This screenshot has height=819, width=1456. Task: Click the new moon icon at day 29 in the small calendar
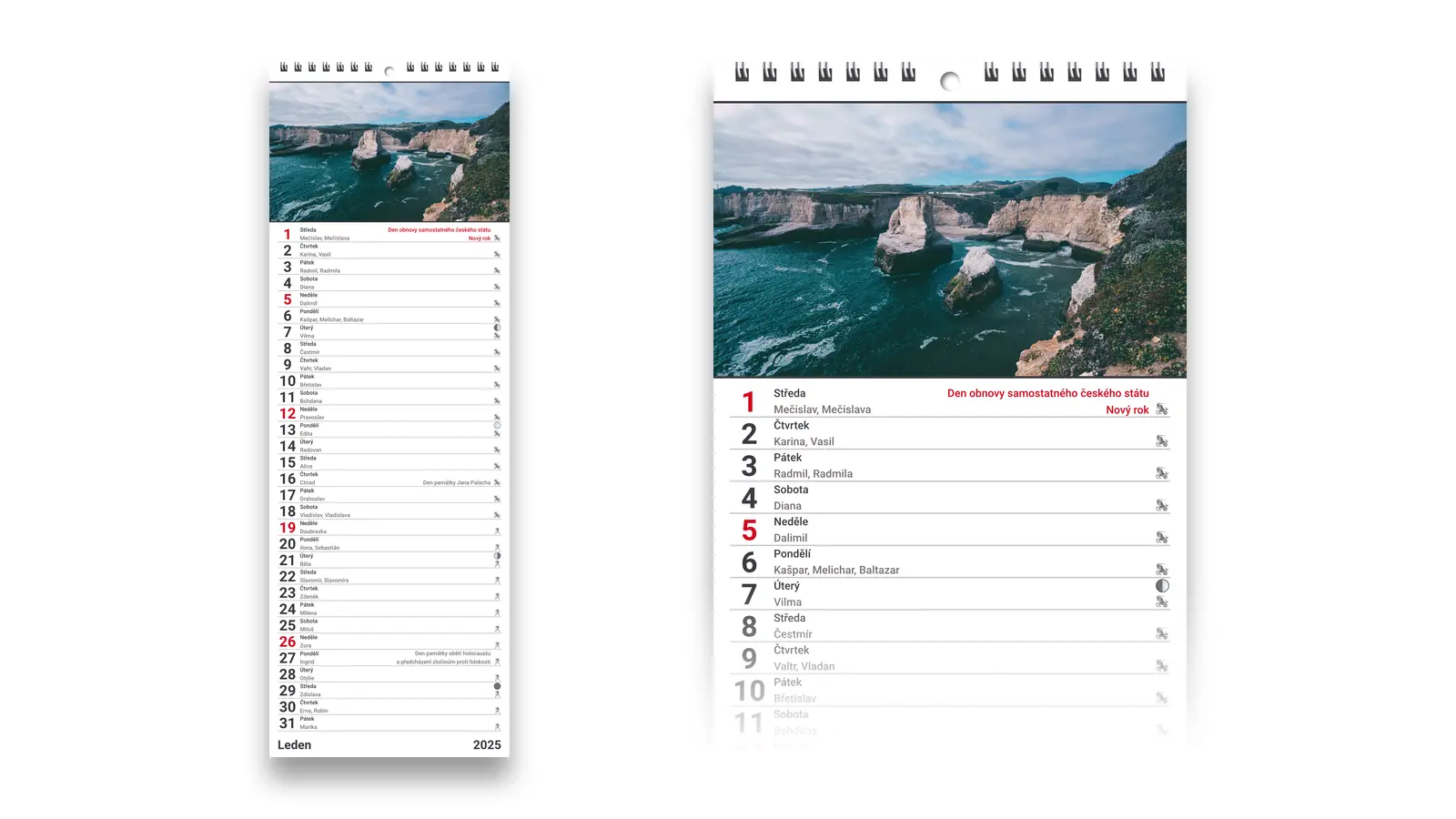pos(497,686)
